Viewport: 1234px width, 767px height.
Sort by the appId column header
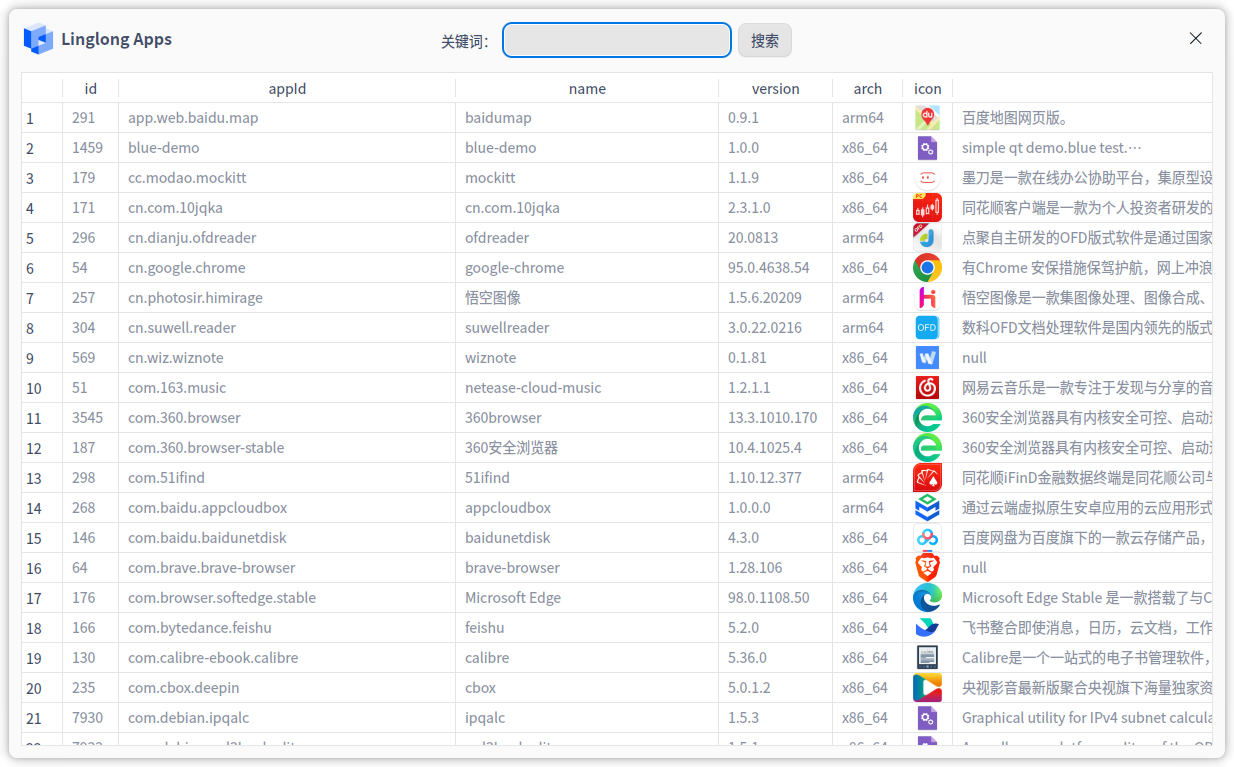point(287,89)
